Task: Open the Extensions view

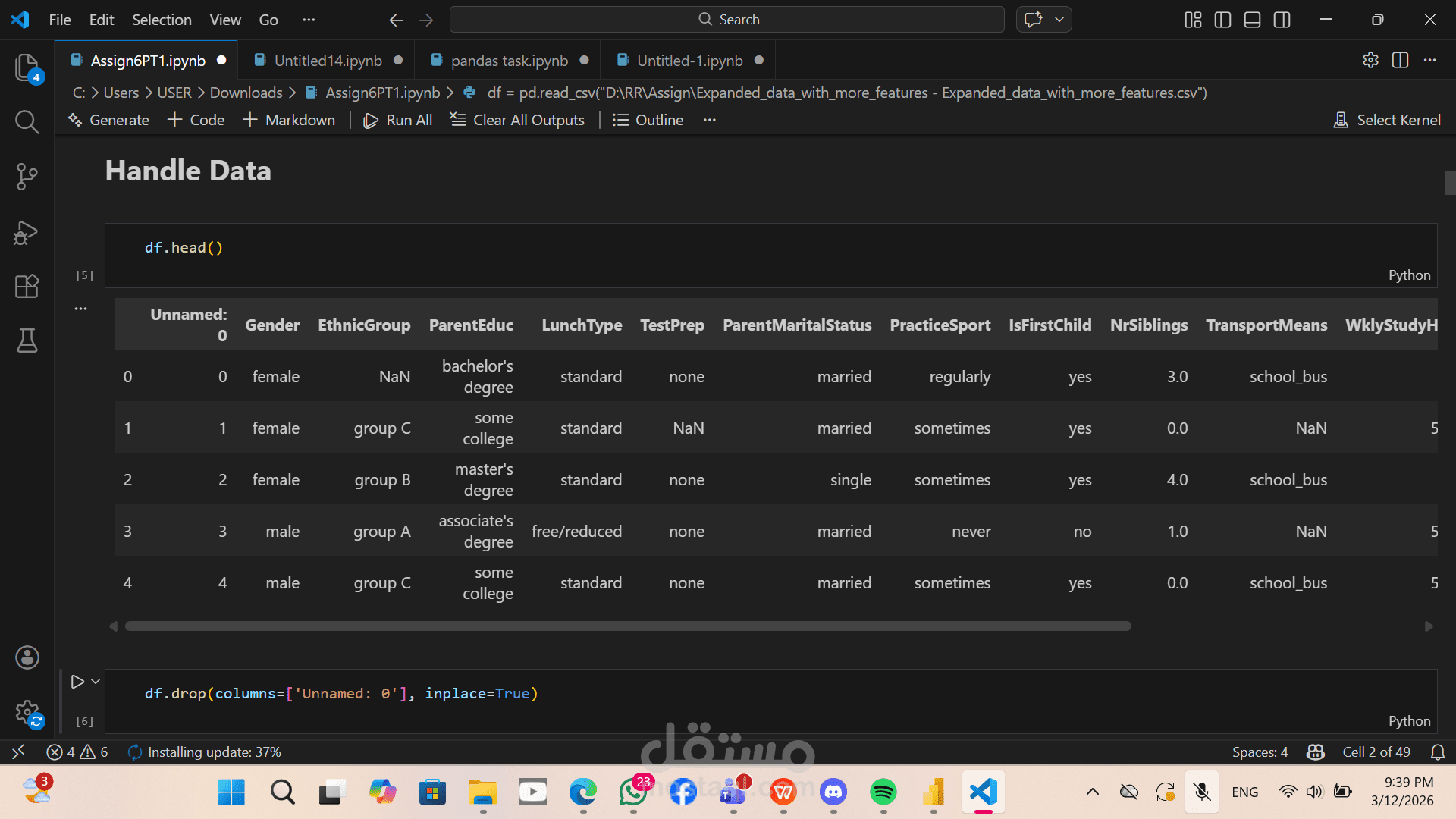Action: click(27, 287)
